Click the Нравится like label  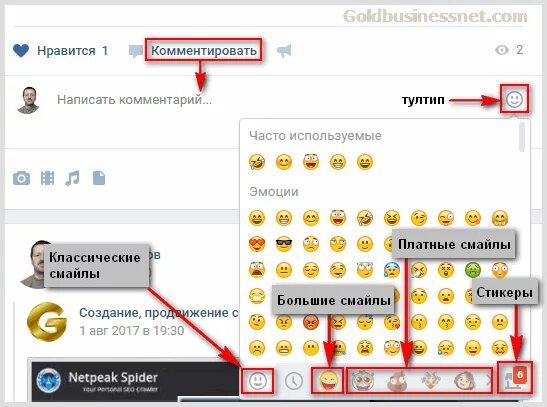[66, 51]
